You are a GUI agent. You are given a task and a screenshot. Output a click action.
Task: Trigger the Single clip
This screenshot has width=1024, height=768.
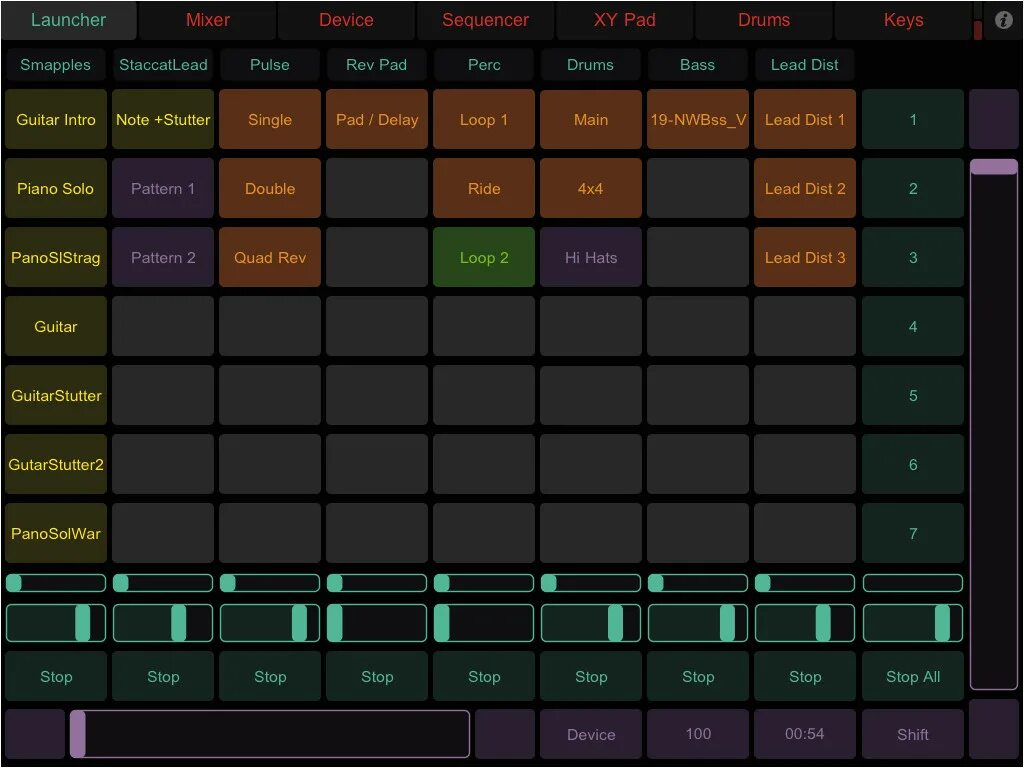270,120
